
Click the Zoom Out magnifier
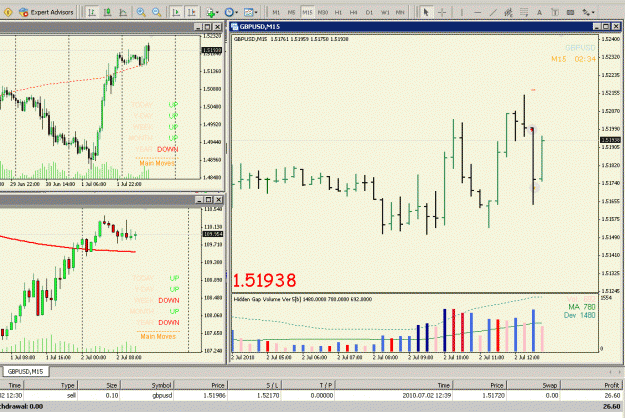pyautogui.click(x=156, y=12)
